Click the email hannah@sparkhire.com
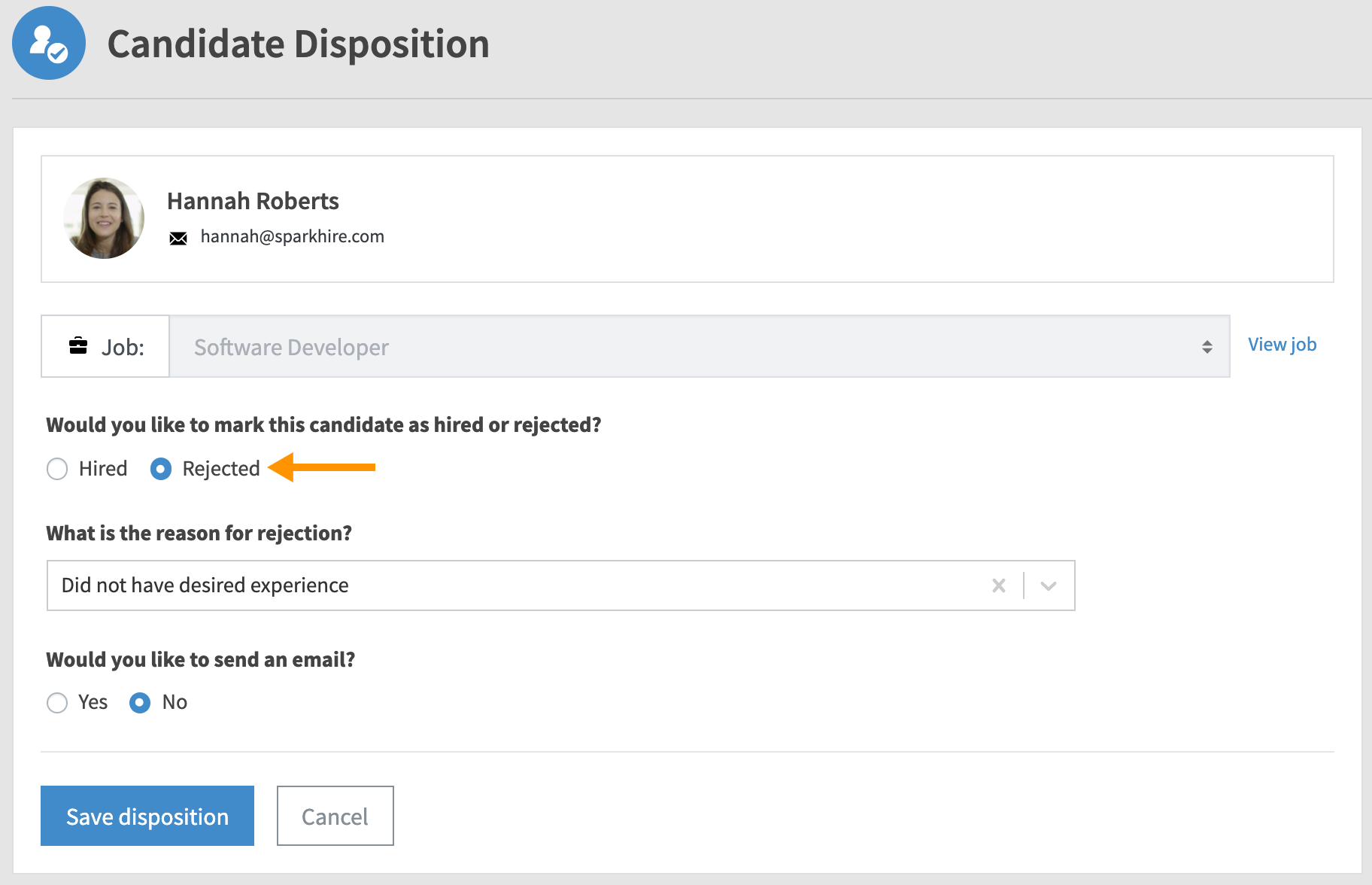Screen dimensions: 1372x885 coord(292,236)
